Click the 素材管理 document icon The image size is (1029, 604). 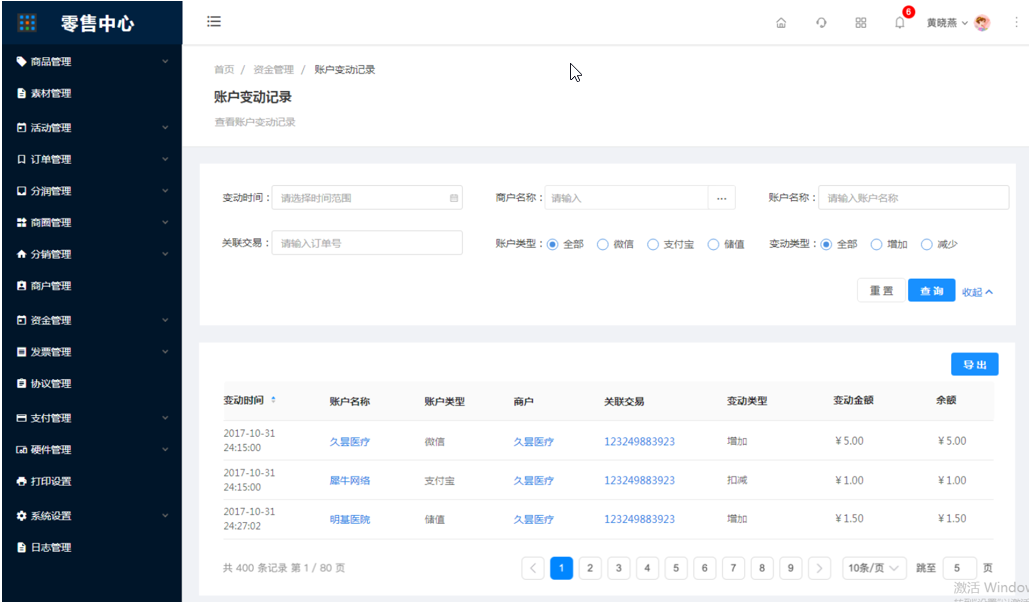pyautogui.click(x=21, y=93)
